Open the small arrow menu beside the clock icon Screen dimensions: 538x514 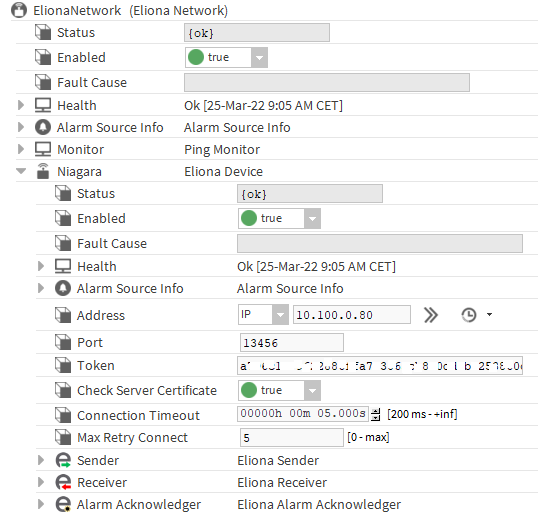pos(490,314)
